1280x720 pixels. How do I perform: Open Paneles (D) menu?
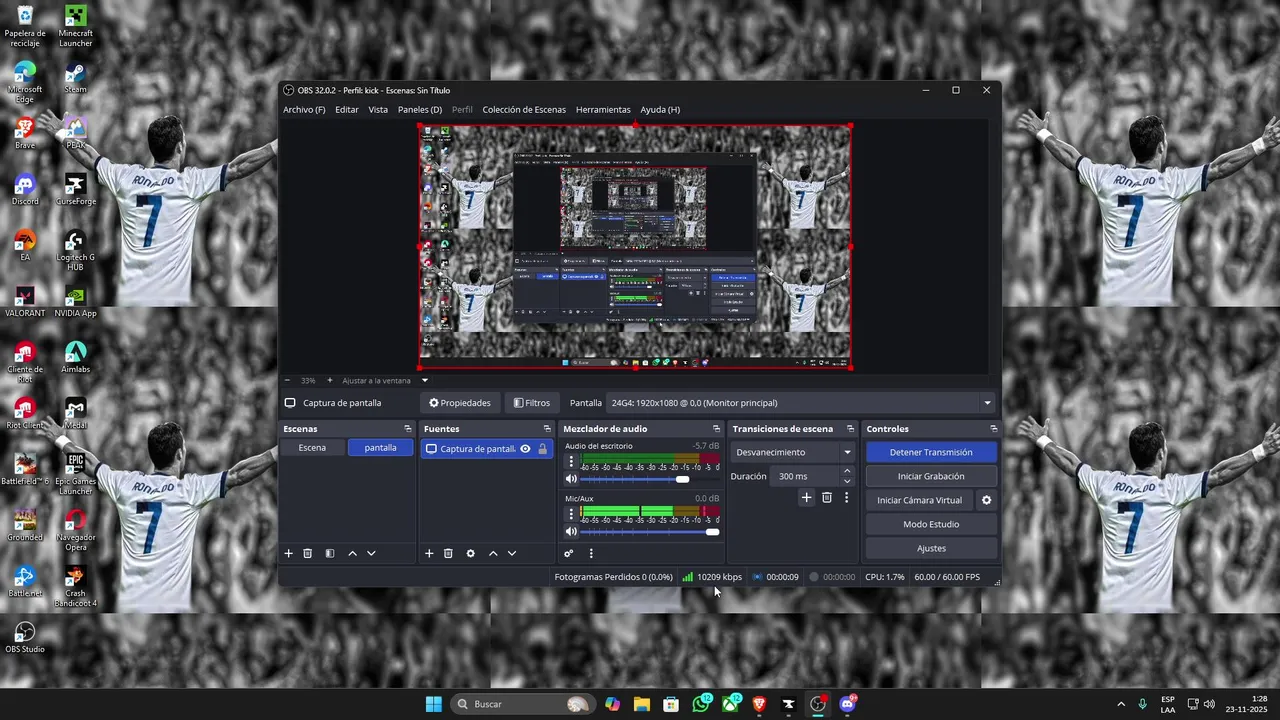[x=420, y=109]
